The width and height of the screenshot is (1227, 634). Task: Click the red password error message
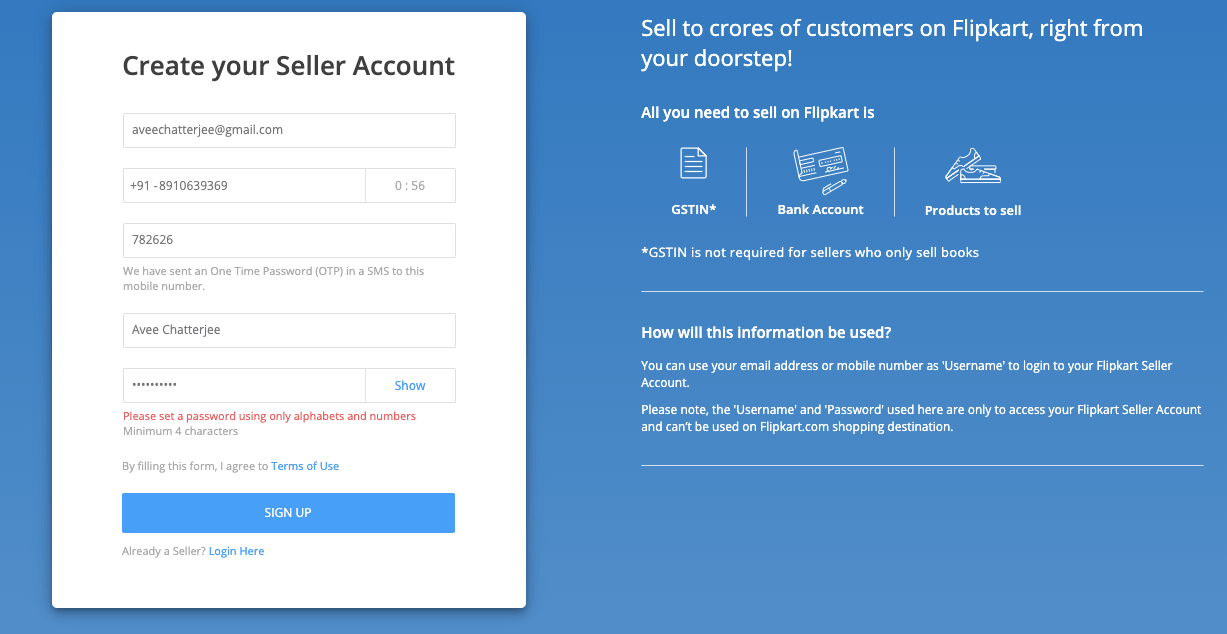point(269,416)
